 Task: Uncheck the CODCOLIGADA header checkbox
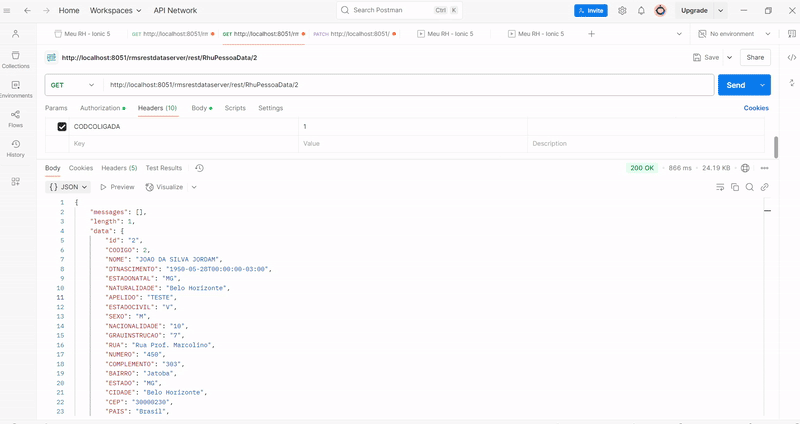coord(62,127)
